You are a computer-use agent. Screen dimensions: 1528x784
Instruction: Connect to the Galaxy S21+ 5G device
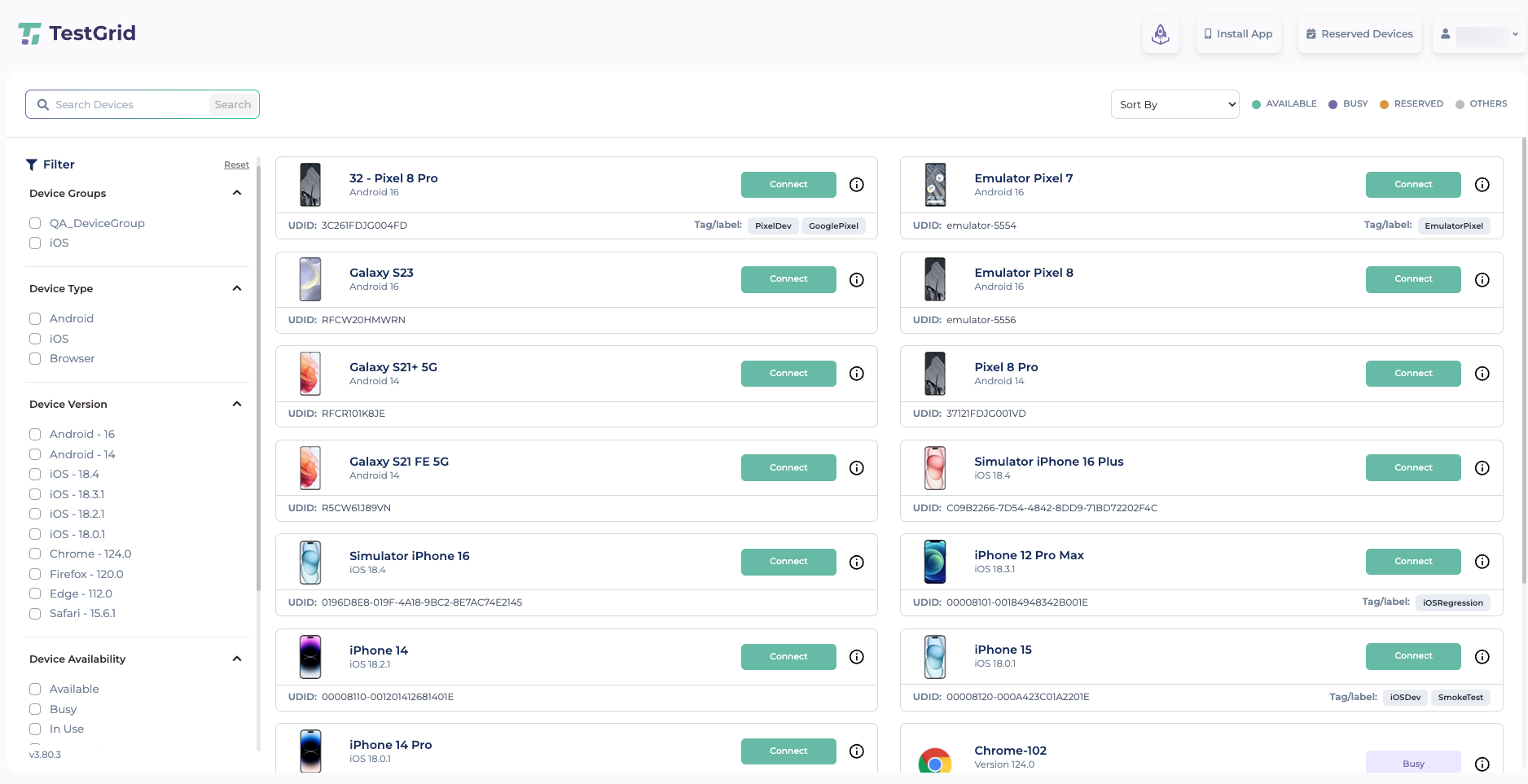[788, 374]
